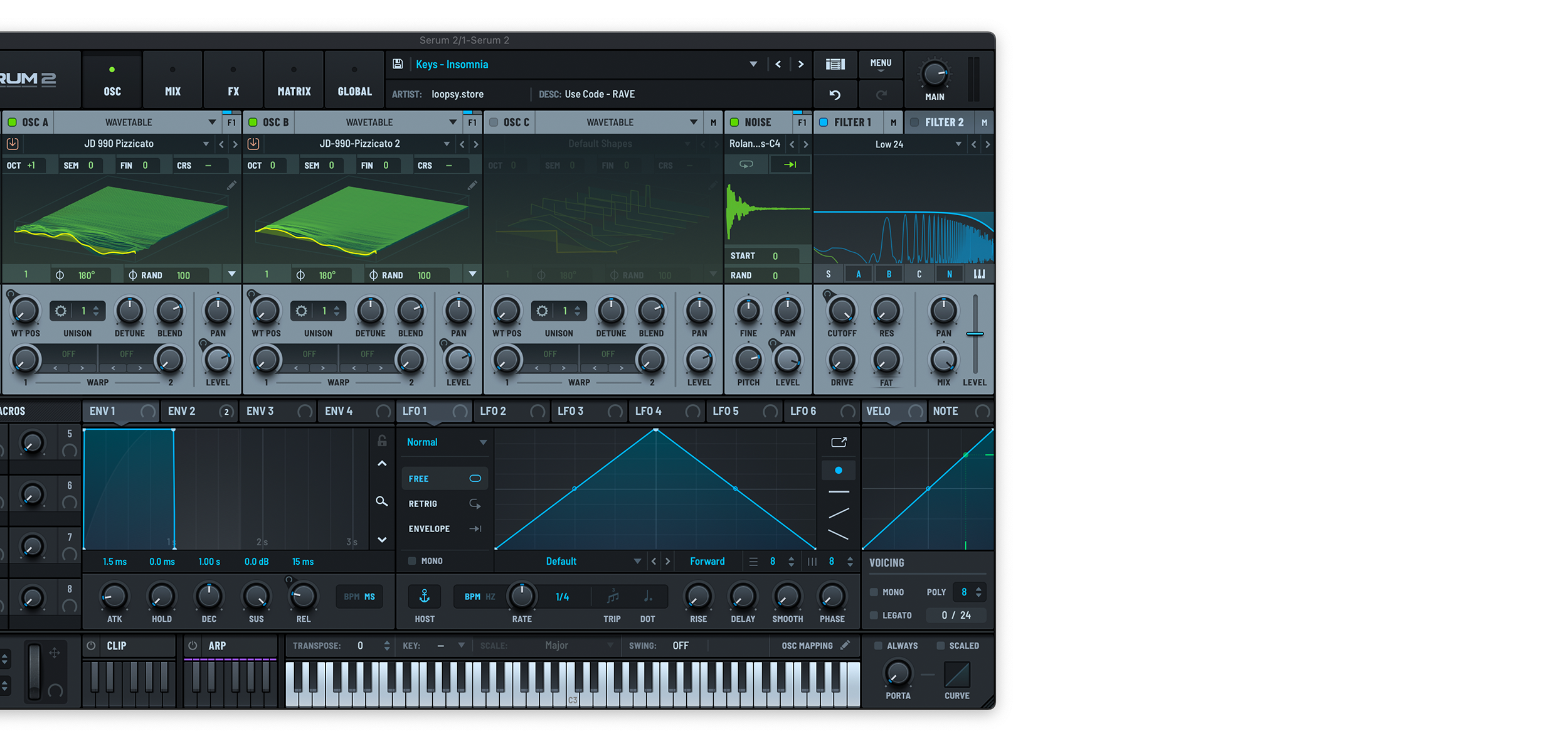Open the preset browser list icon

(835, 64)
